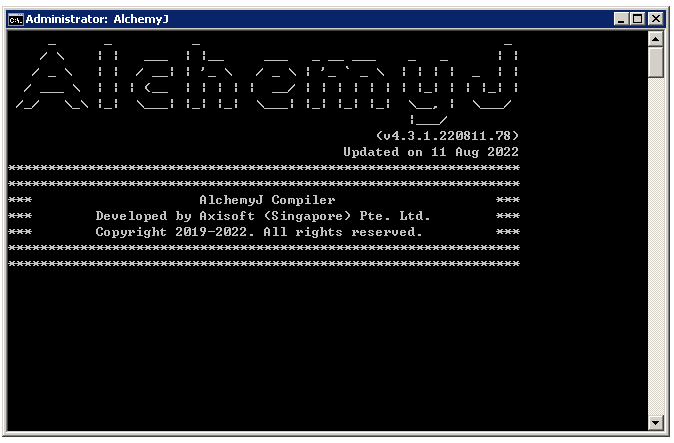This screenshot has height=443, width=674.
Task: Click the vertical scrollbar thumb
Action: coord(655,63)
